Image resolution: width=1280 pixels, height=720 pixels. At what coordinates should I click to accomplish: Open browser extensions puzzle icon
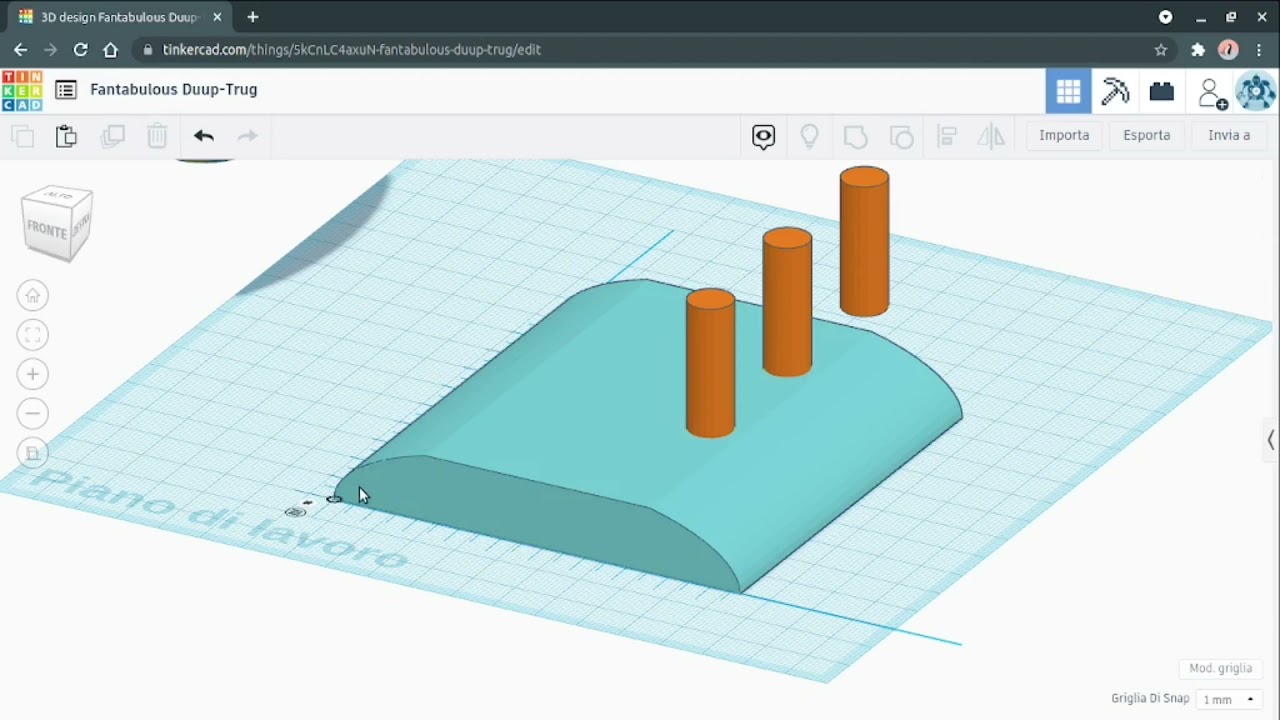[x=1198, y=49]
